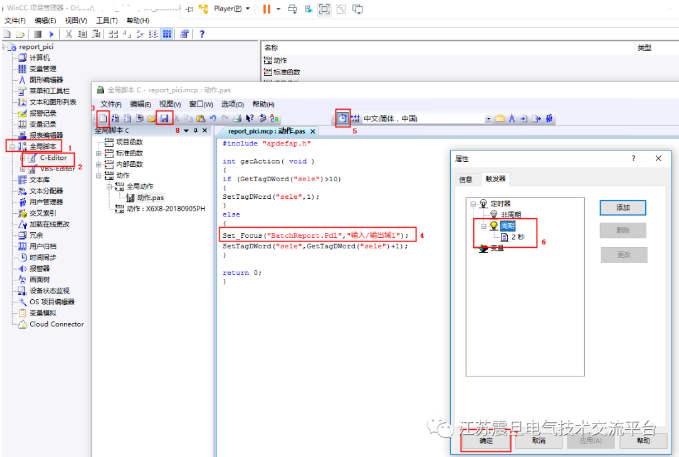Switch to the 信息 tab in 属性 dialog
Screen dimensions: 679x457
tap(466, 179)
